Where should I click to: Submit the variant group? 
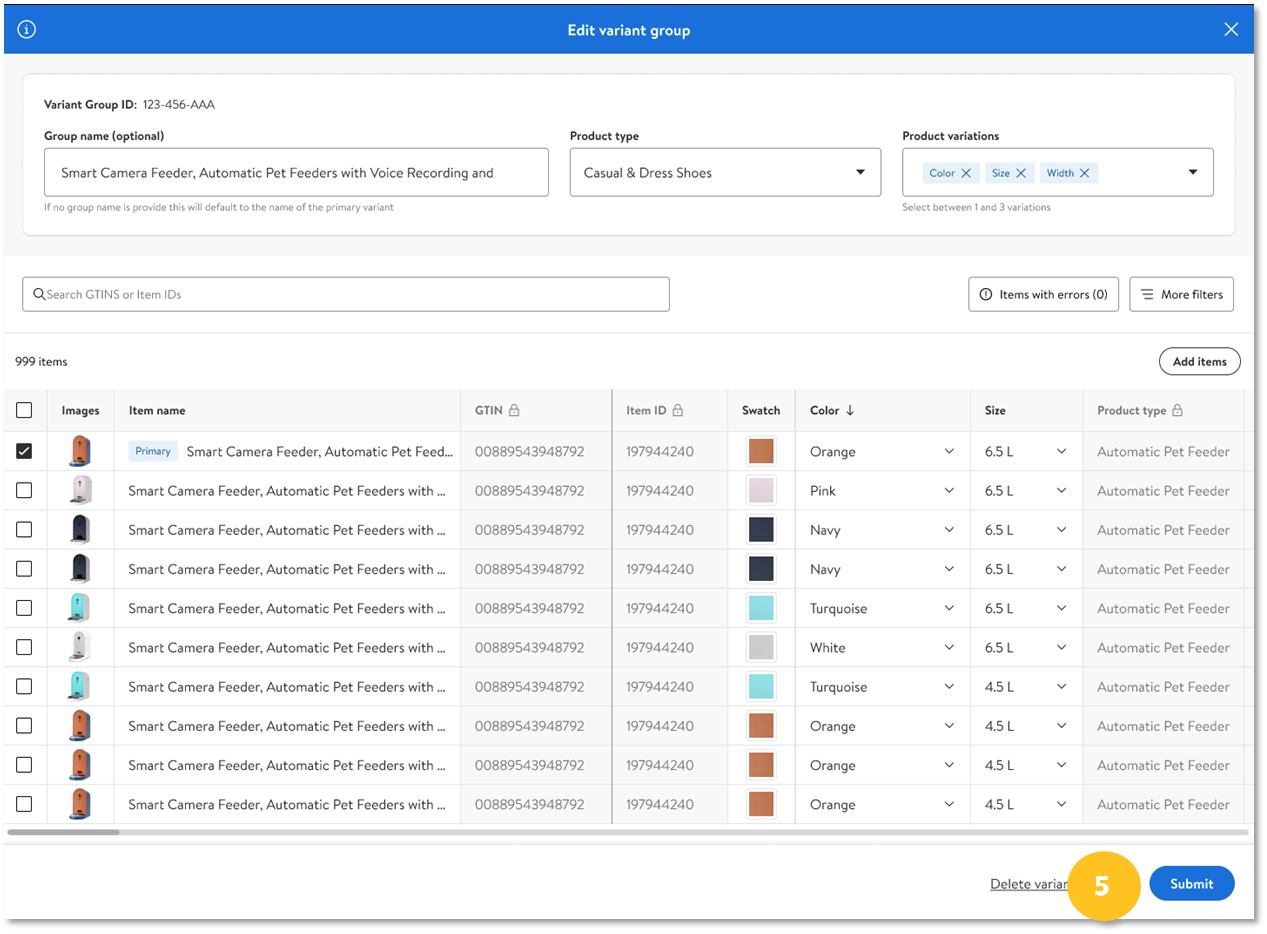[x=1192, y=883]
